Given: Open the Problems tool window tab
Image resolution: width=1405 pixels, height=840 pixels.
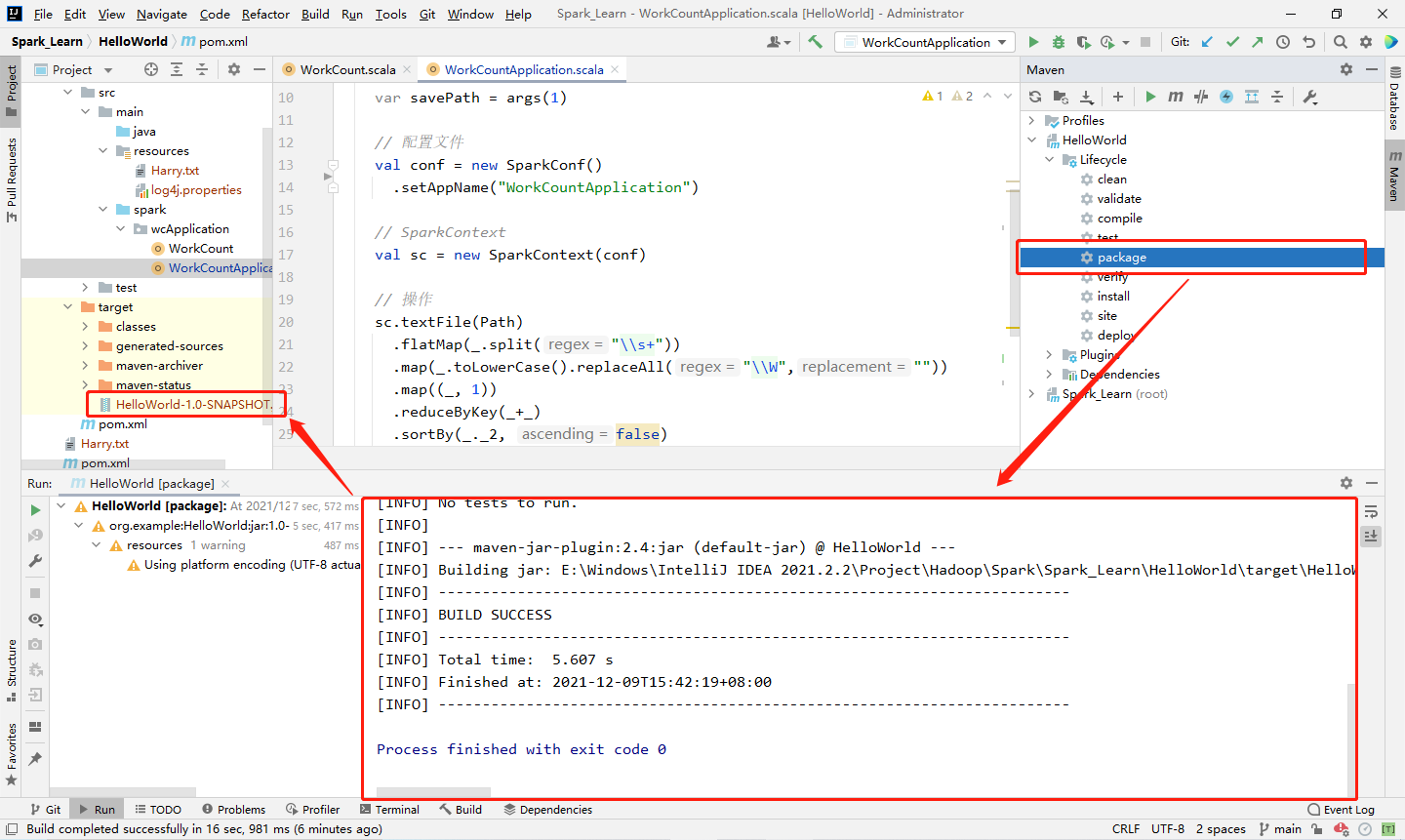Looking at the screenshot, I should (x=234, y=809).
